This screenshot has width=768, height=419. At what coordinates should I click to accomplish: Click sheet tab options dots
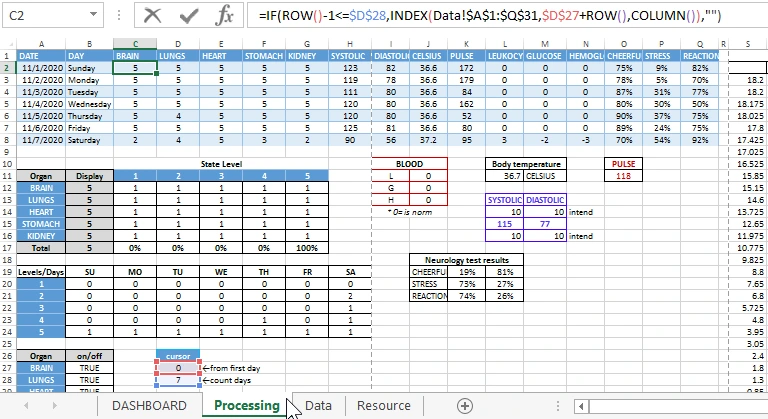[x=557, y=406]
